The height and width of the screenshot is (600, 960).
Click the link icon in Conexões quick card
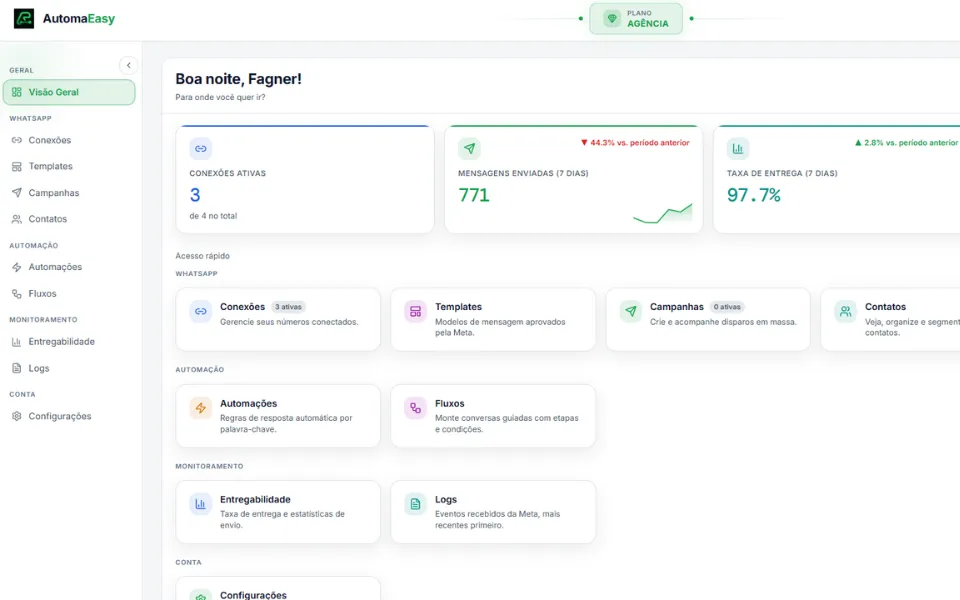tap(200, 311)
